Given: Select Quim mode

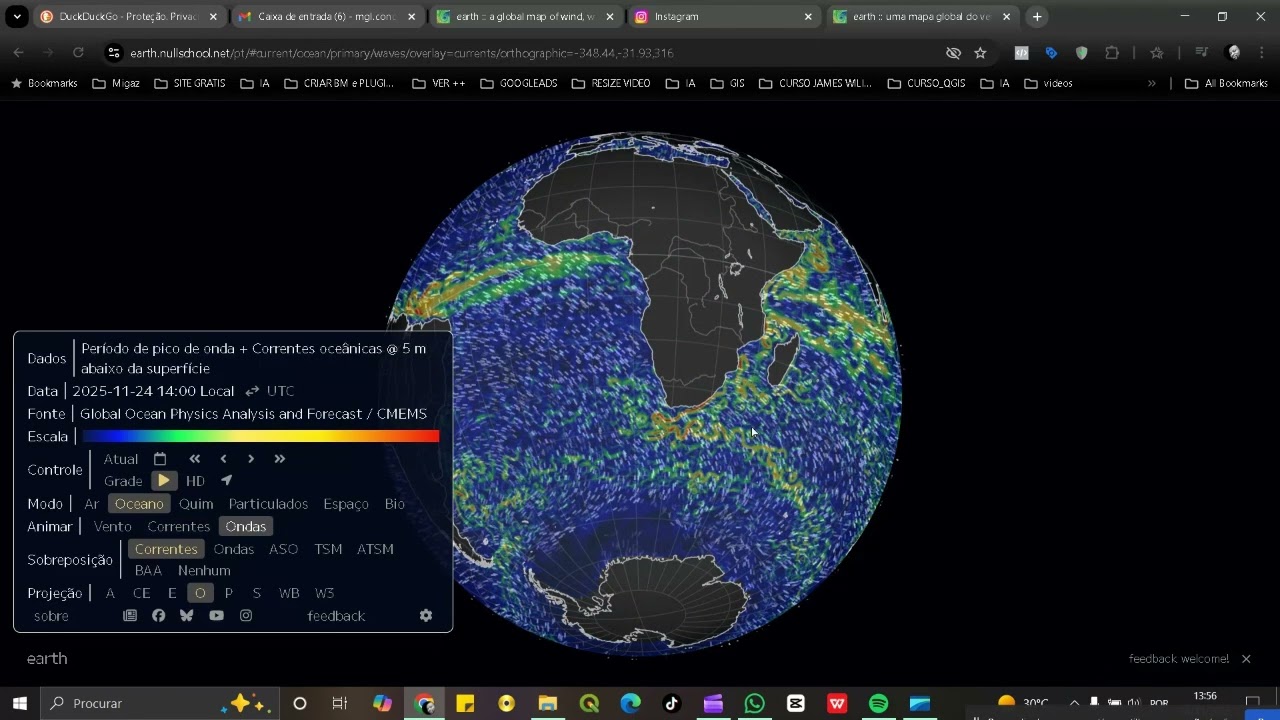Looking at the screenshot, I should coord(196,504).
